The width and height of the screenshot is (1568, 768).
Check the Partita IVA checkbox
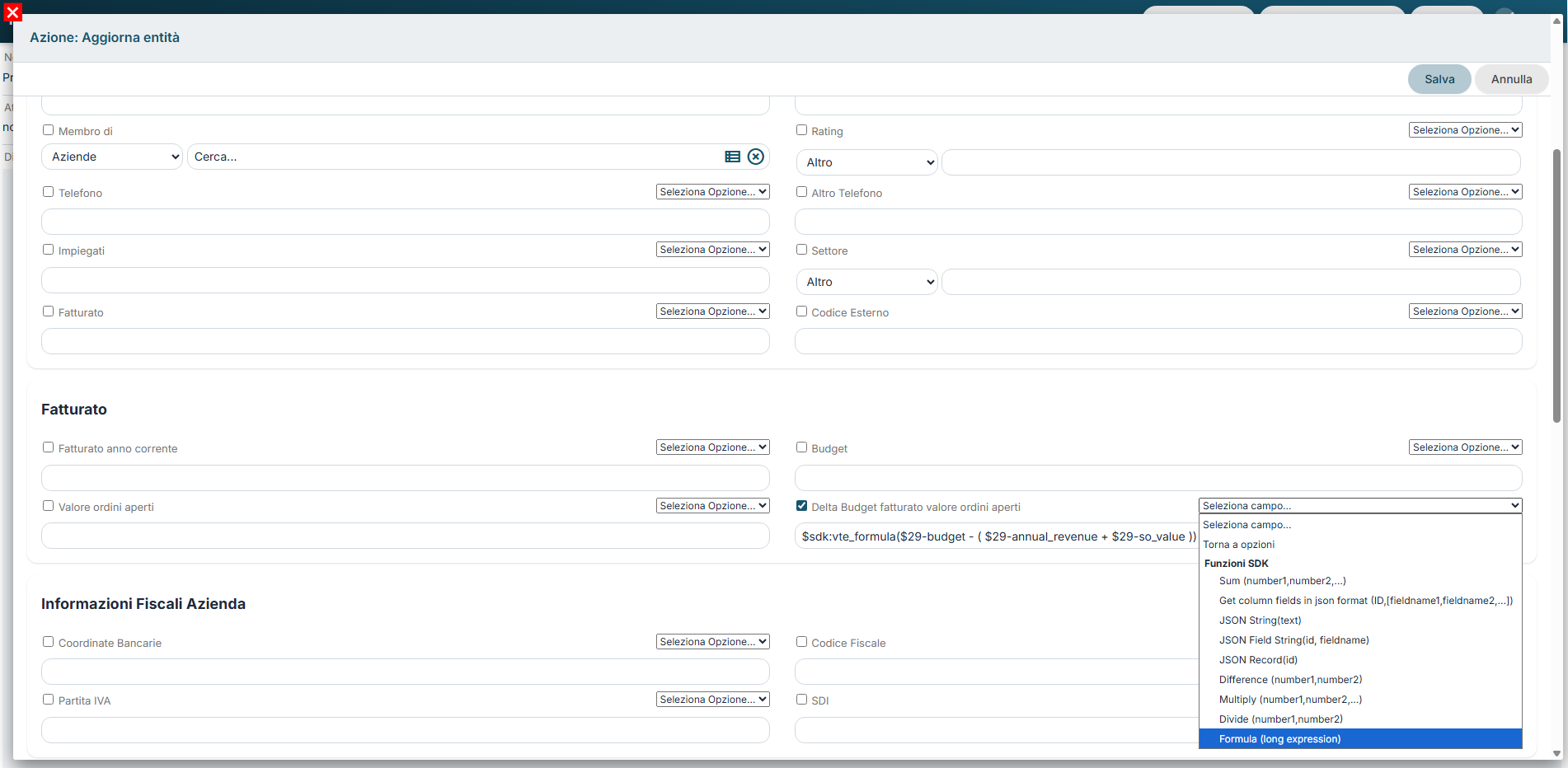[48, 700]
